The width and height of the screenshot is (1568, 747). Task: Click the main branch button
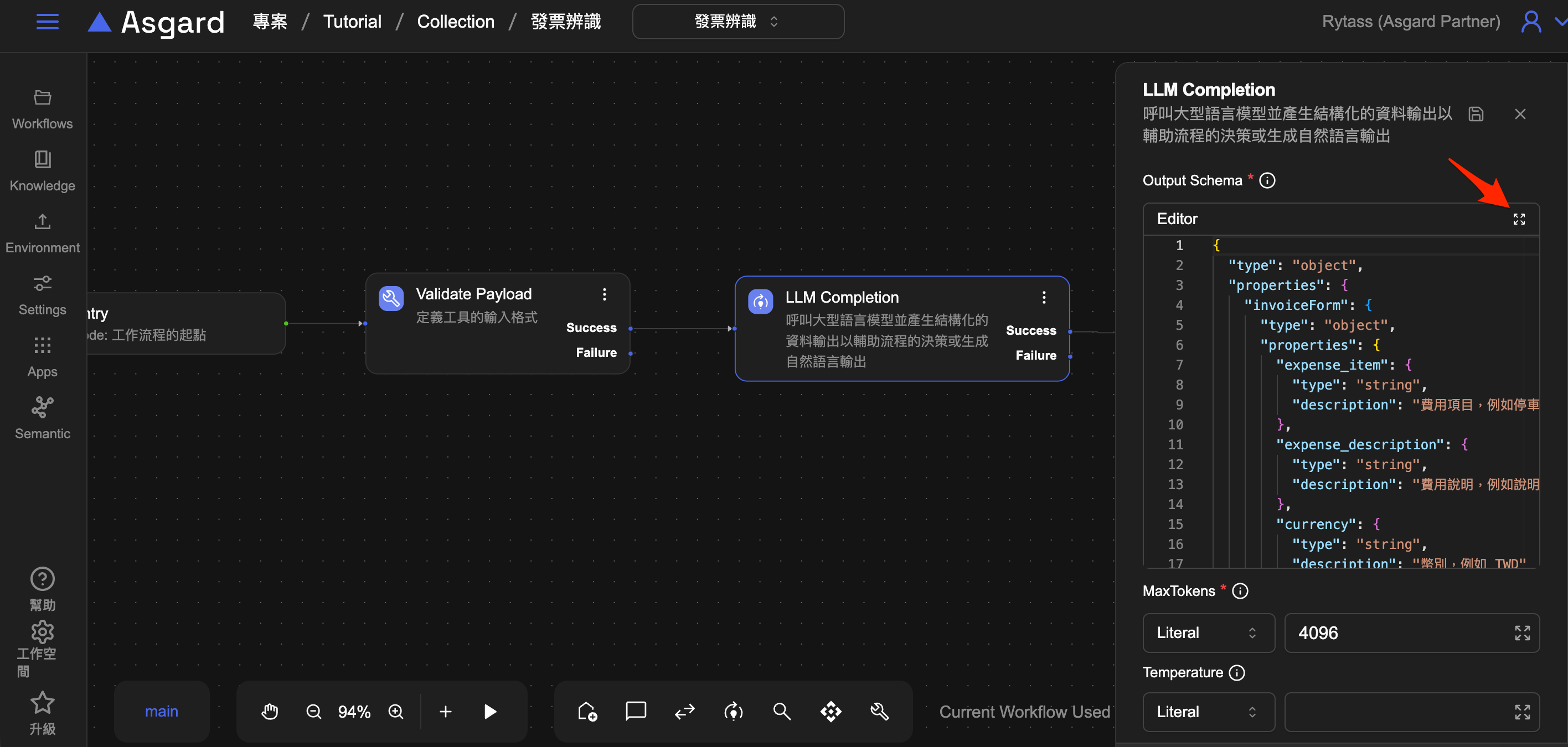click(161, 711)
